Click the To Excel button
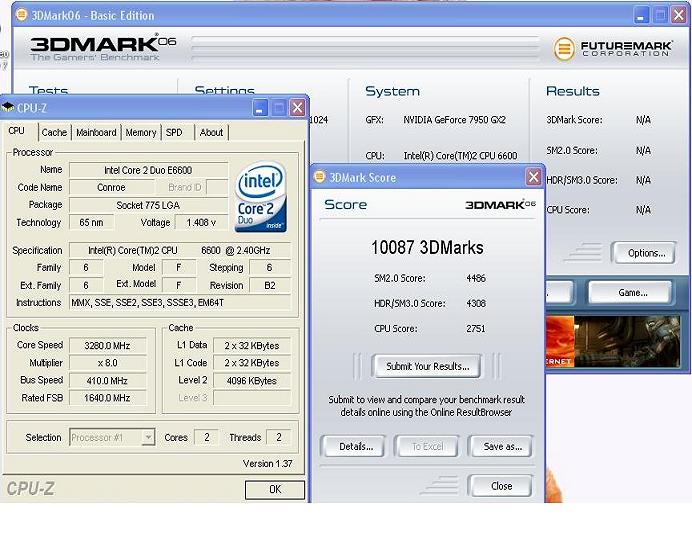This screenshot has height=540, width=692. [427, 446]
